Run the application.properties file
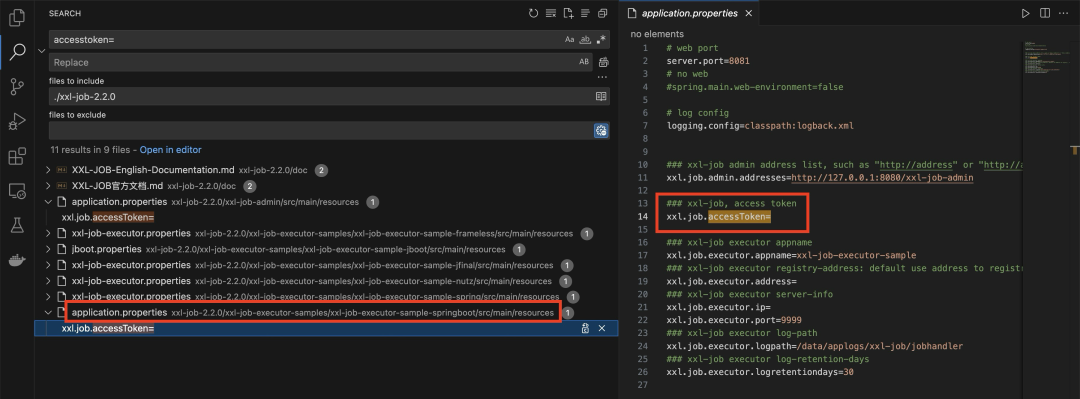The image size is (1080, 399). pos(1026,13)
